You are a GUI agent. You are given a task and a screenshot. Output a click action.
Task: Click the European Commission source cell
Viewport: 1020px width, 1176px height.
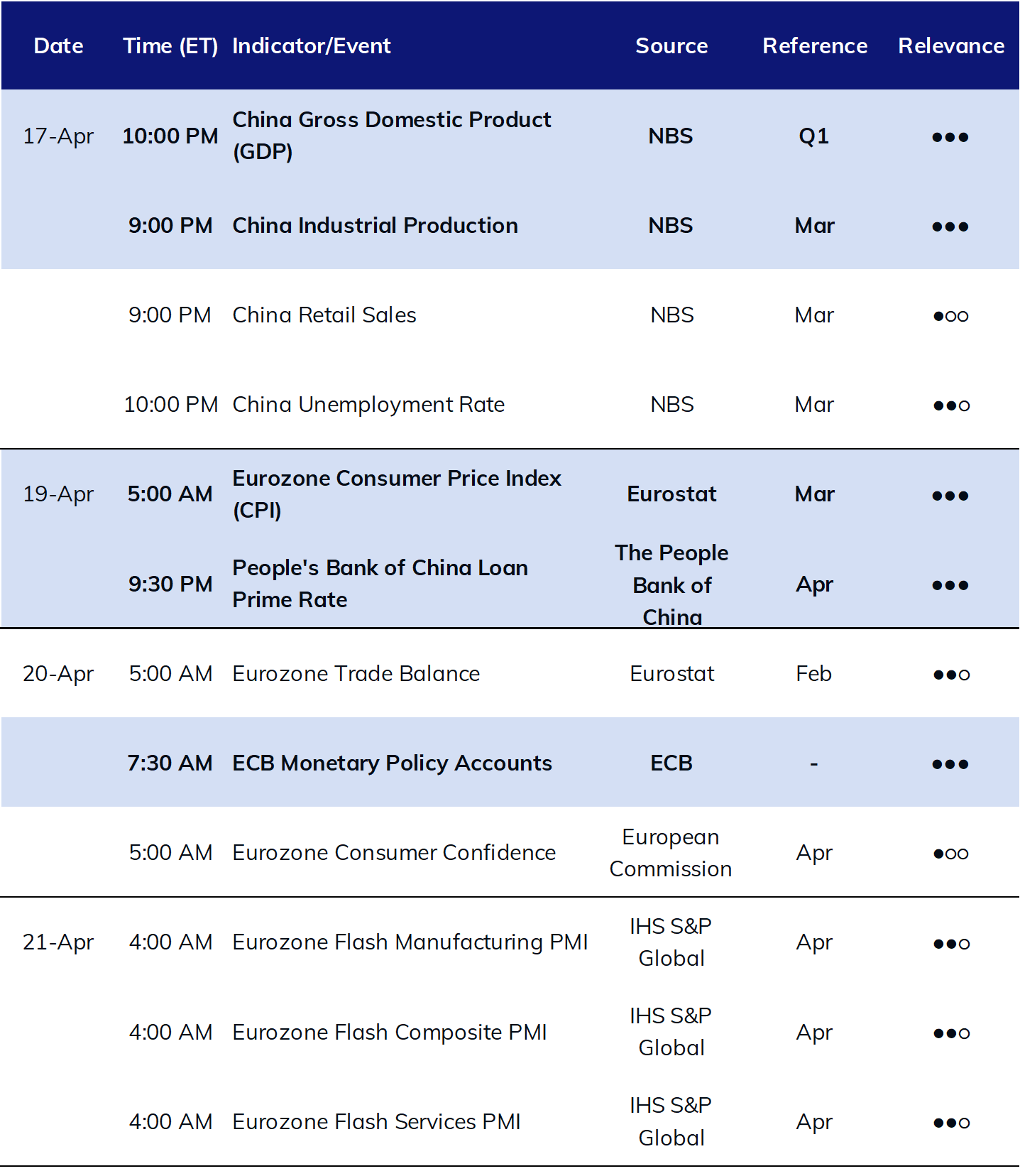[671, 853]
